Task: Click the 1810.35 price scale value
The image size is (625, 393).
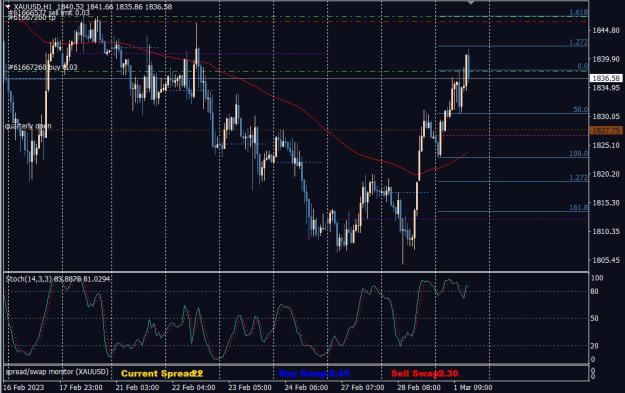Action: tap(606, 231)
